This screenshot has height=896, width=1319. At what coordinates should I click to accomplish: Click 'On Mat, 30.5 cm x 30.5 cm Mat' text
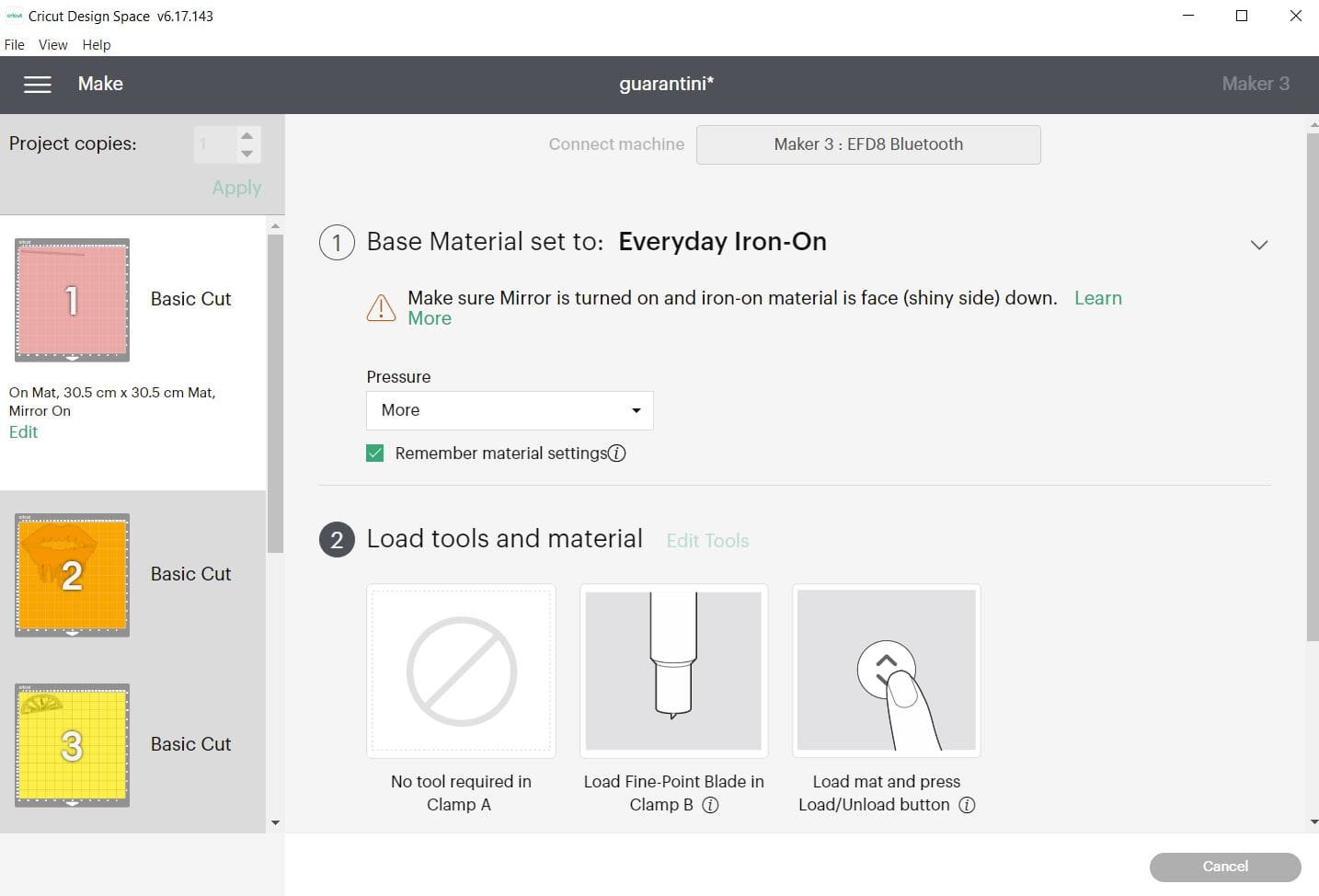pos(112,392)
